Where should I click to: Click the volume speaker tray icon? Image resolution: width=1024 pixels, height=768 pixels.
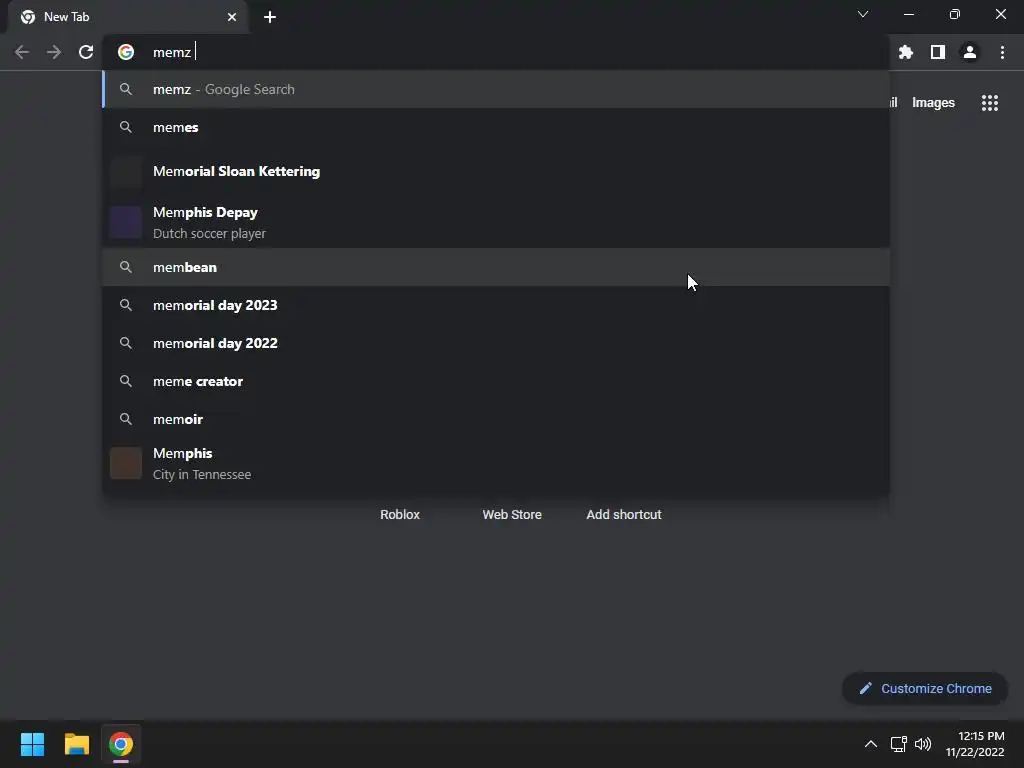tap(923, 744)
